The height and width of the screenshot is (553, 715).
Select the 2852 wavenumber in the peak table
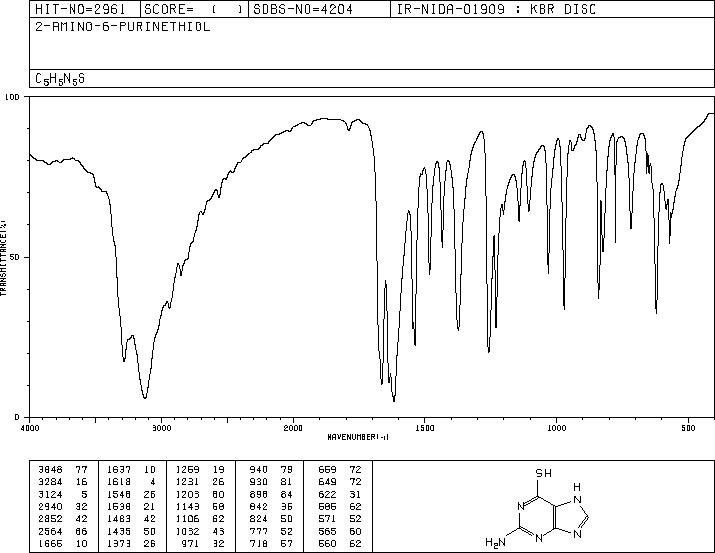pos(50,519)
